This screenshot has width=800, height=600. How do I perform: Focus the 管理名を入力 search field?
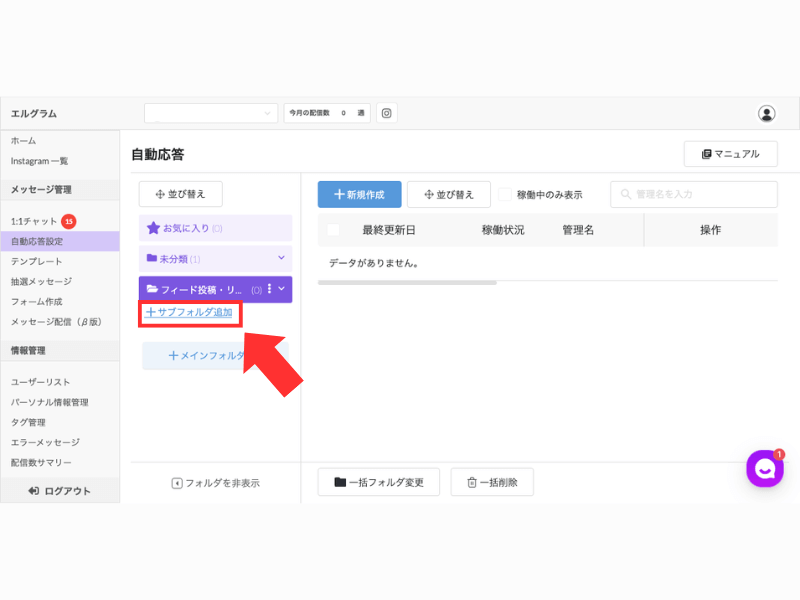[x=693, y=194]
